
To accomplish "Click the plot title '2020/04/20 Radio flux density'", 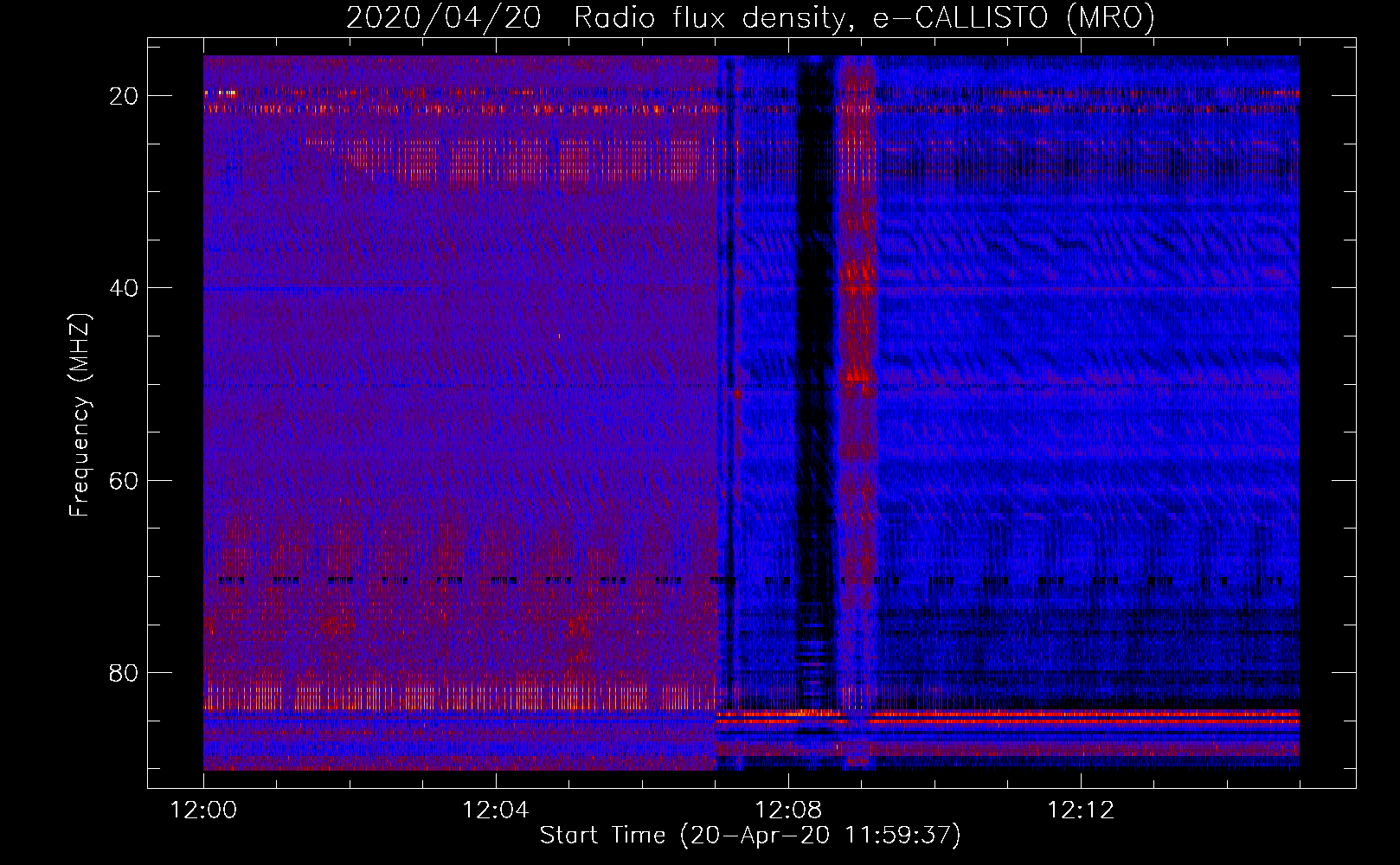I will [x=750, y=17].
